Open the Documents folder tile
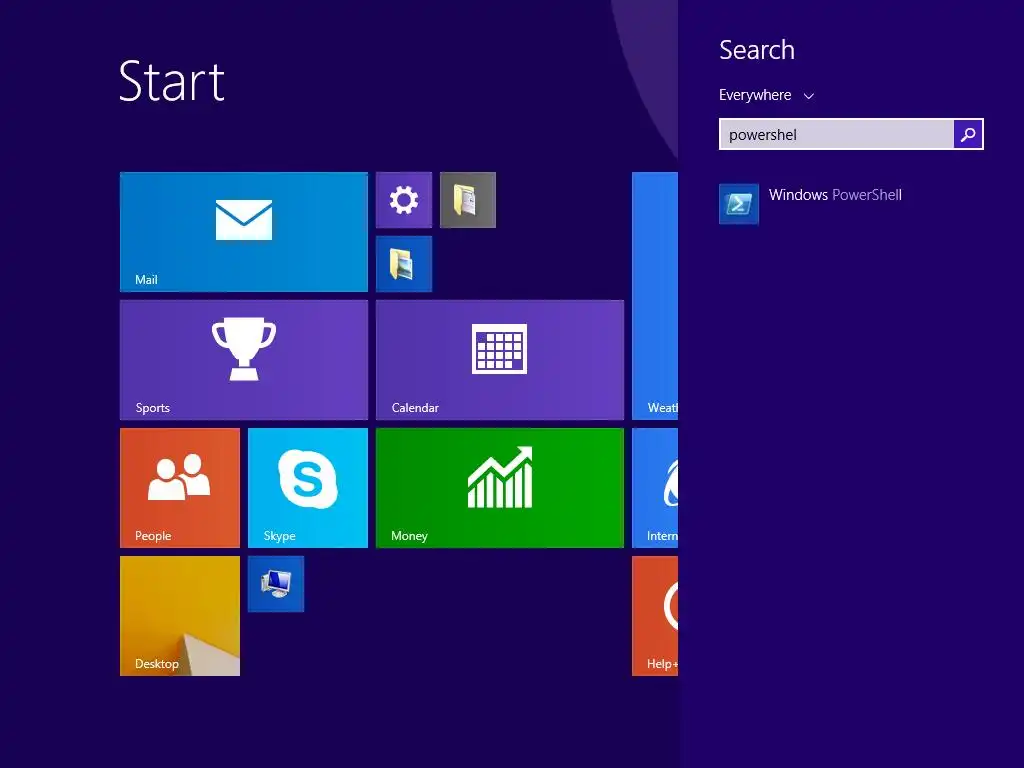 click(468, 200)
